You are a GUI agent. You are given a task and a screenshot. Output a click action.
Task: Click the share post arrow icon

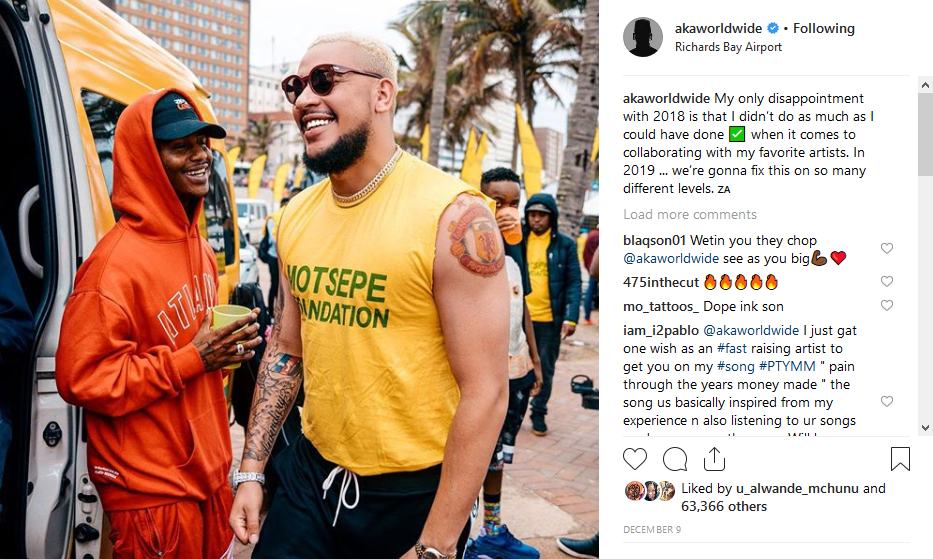[714, 458]
